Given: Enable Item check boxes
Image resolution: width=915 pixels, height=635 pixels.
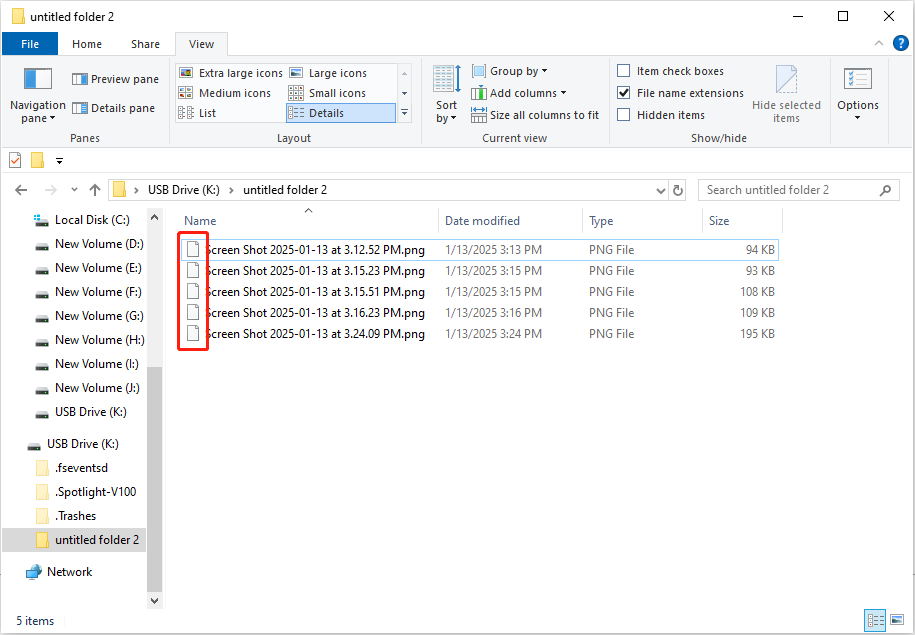Looking at the screenshot, I should click(670, 71).
